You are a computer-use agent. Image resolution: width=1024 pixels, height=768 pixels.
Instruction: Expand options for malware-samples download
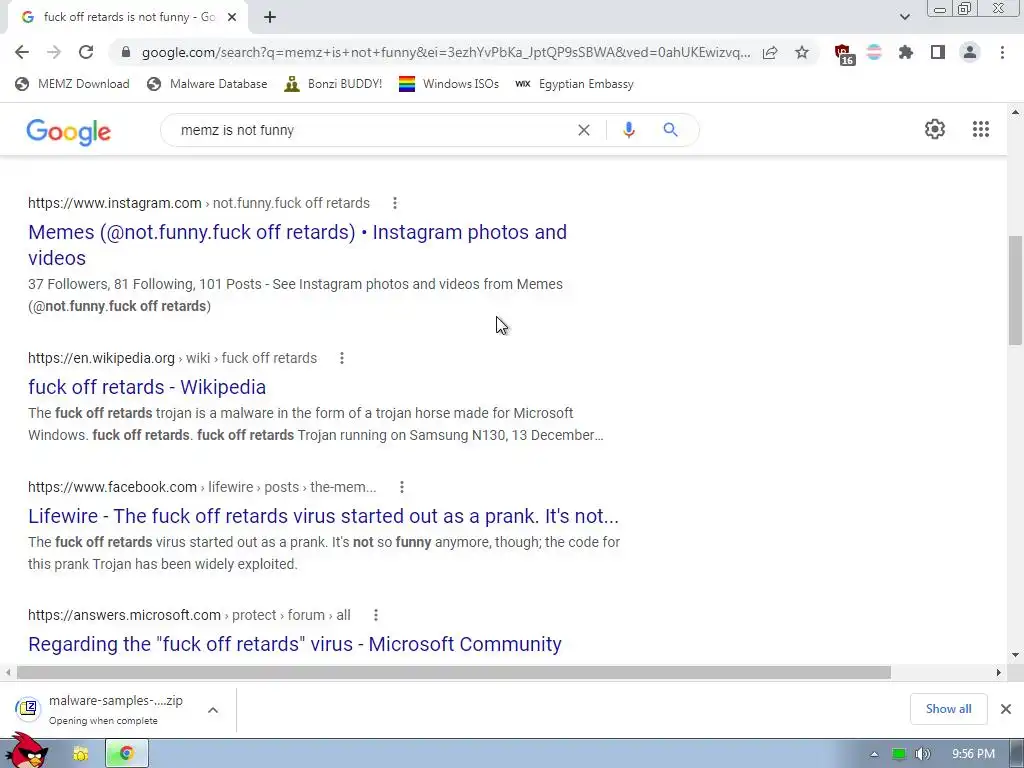tap(213, 710)
